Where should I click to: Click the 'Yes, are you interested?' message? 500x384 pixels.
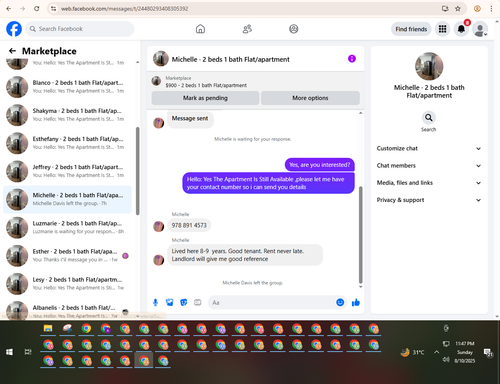click(319, 165)
